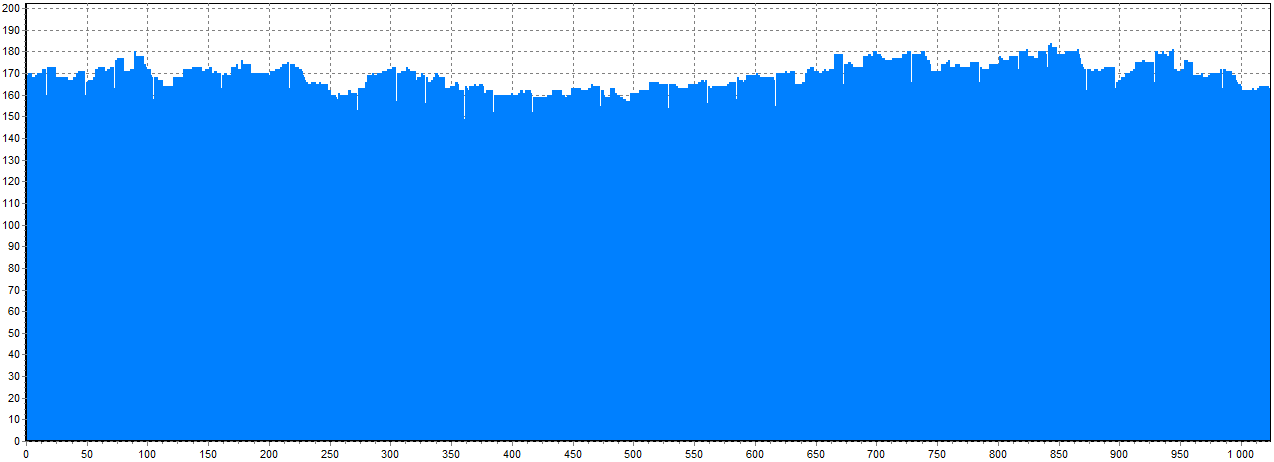Select the 50 label on the bottom axis
Image resolution: width=1274 pixels, height=462 pixels.
click(x=87, y=454)
